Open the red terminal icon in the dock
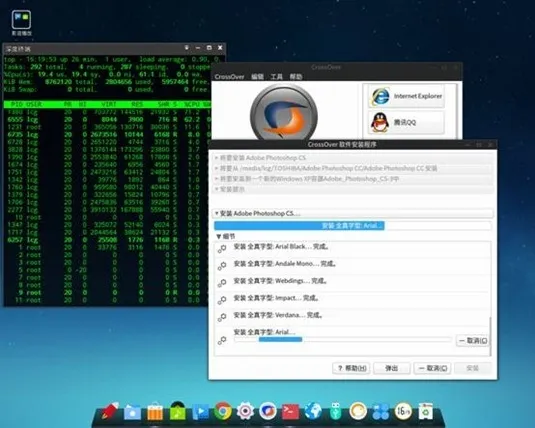 [290, 412]
